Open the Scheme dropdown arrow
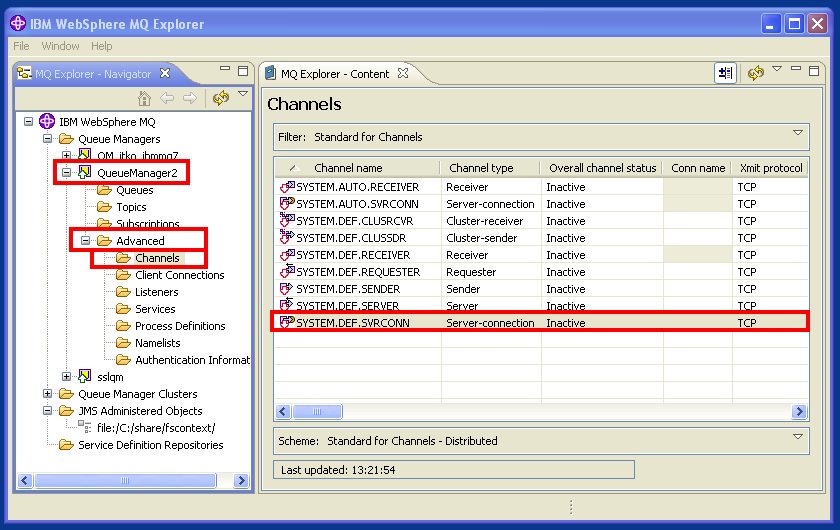Image resolution: width=840 pixels, height=530 pixels. [x=798, y=436]
